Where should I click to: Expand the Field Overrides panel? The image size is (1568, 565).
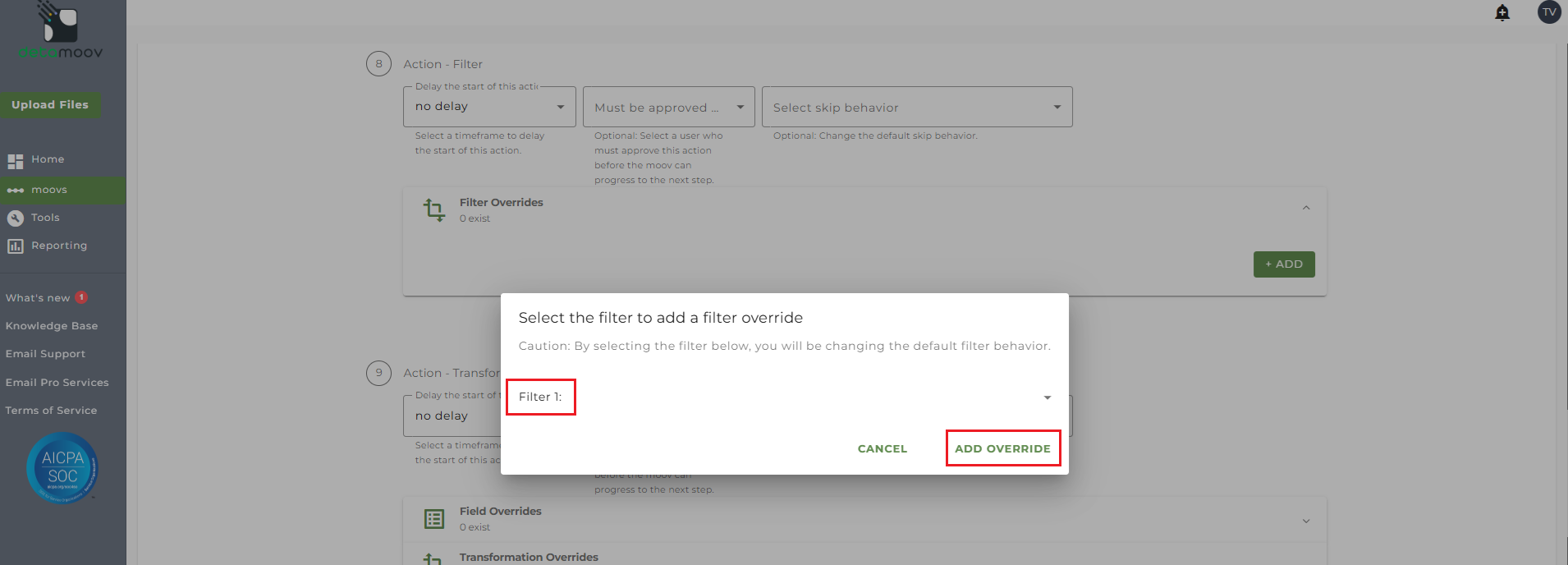coord(1306,521)
